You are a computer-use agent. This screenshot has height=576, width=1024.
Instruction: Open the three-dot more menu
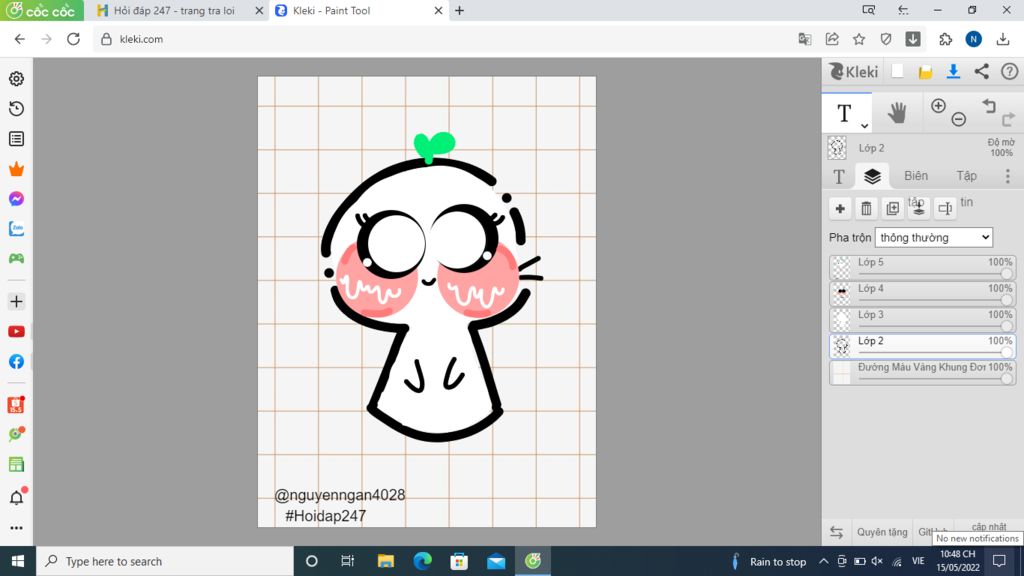pos(1008,176)
